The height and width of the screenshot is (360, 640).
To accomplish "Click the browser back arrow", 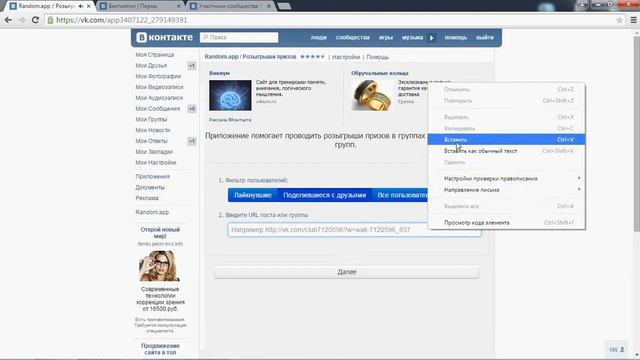I will (x=8, y=20).
